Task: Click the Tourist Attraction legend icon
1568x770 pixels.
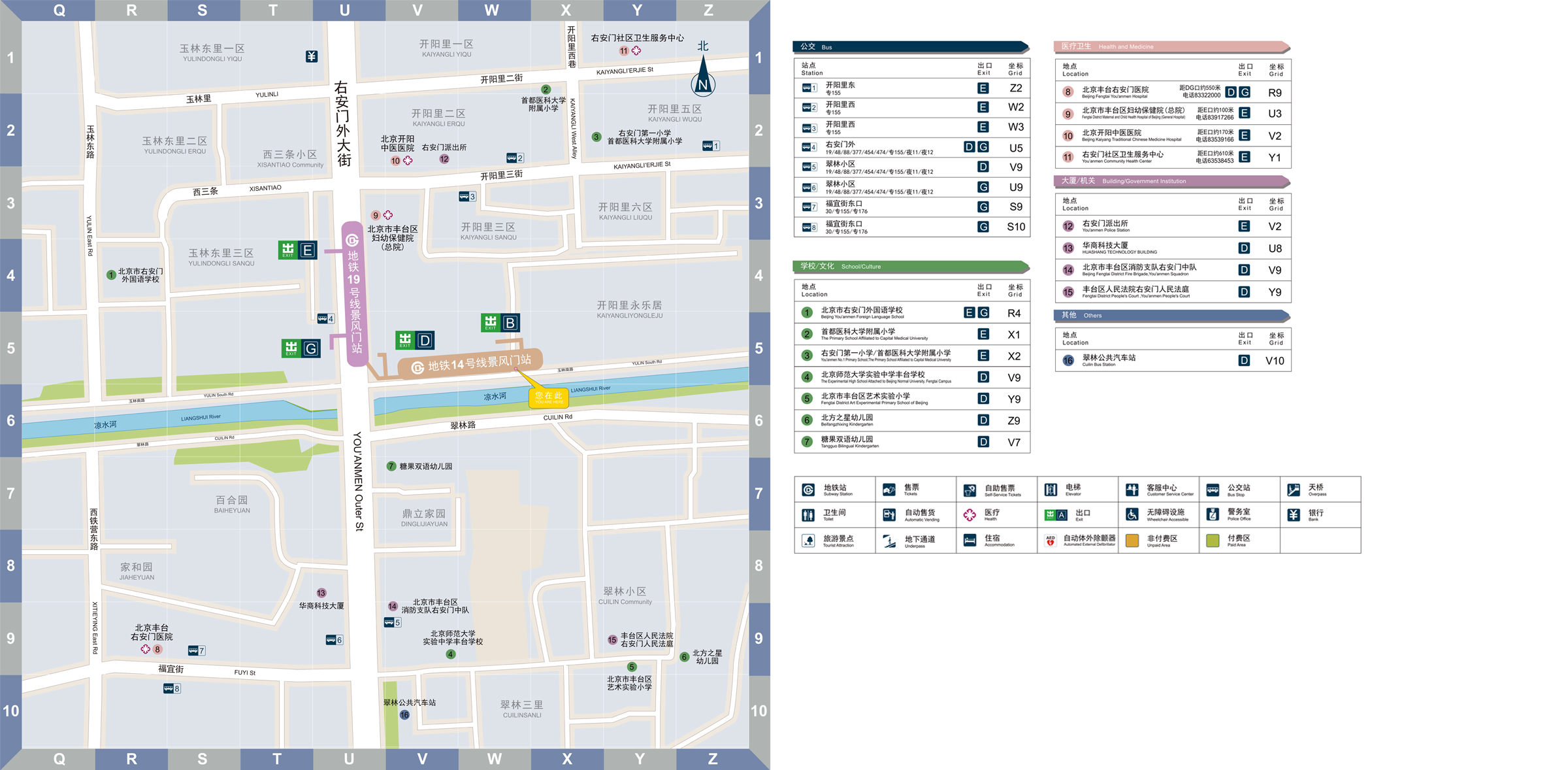Action: (808, 541)
